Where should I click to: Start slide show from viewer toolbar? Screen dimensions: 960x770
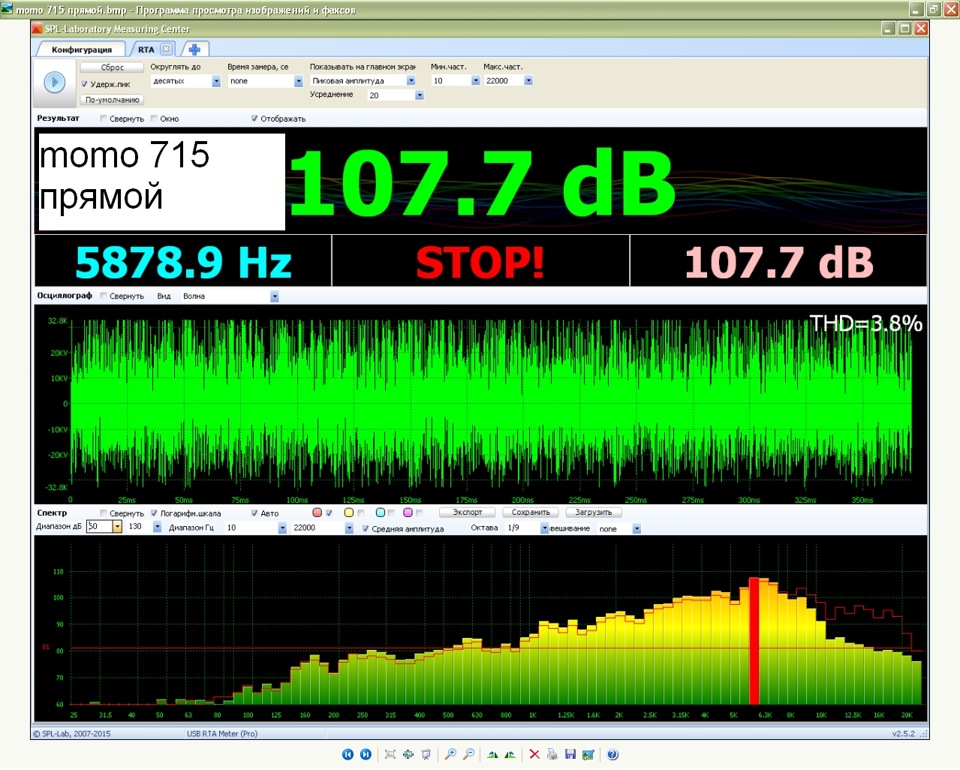(x=426, y=754)
